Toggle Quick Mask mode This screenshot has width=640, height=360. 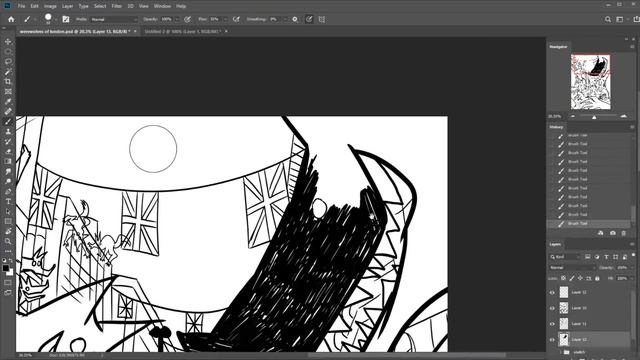pyautogui.click(x=8, y=282)
